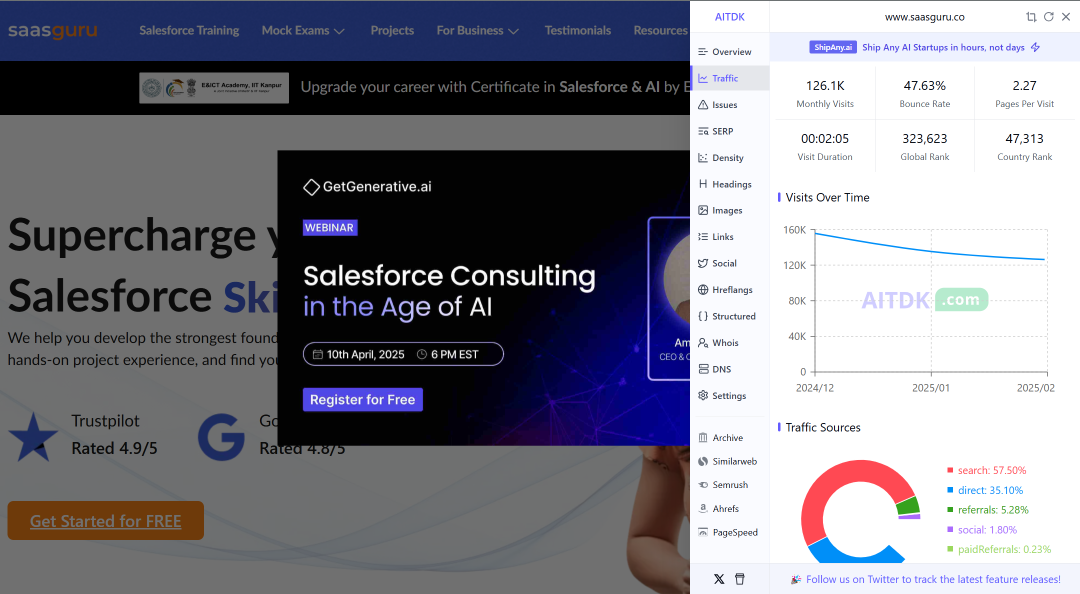
Task: Click the Whois person-search icon
Action: pos(703,342)
